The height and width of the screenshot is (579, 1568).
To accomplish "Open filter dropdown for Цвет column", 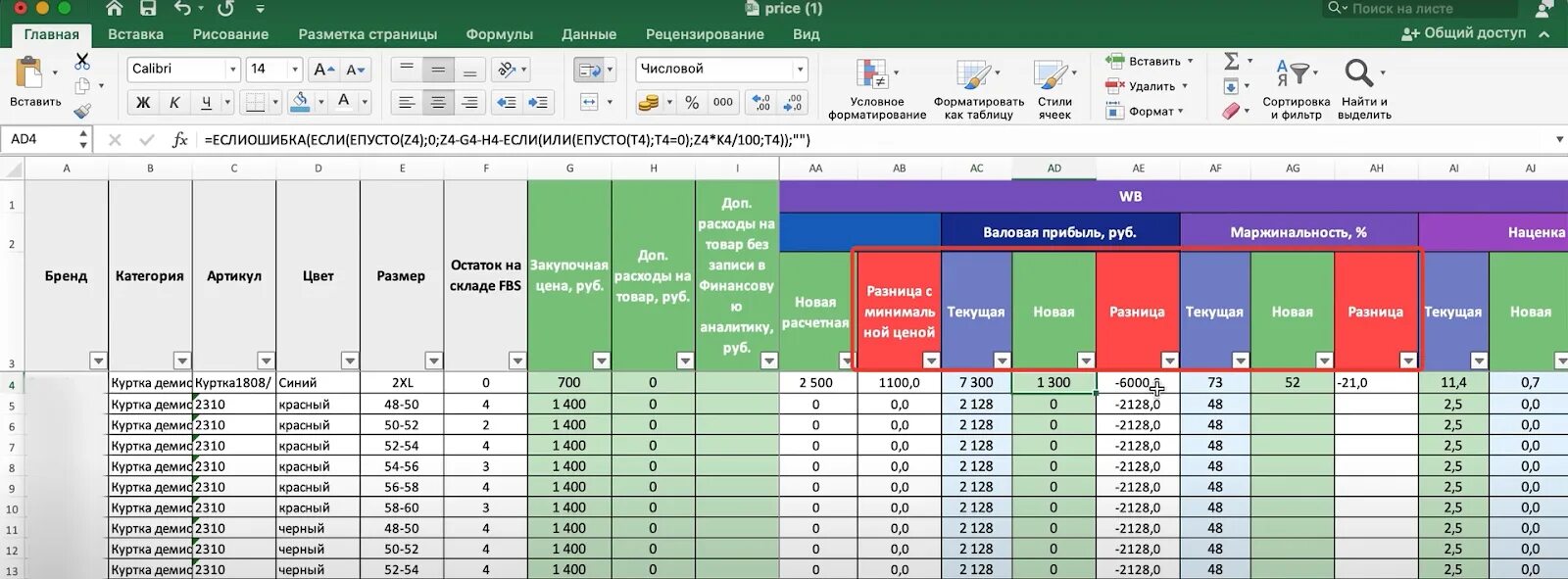I will point(349,361).
